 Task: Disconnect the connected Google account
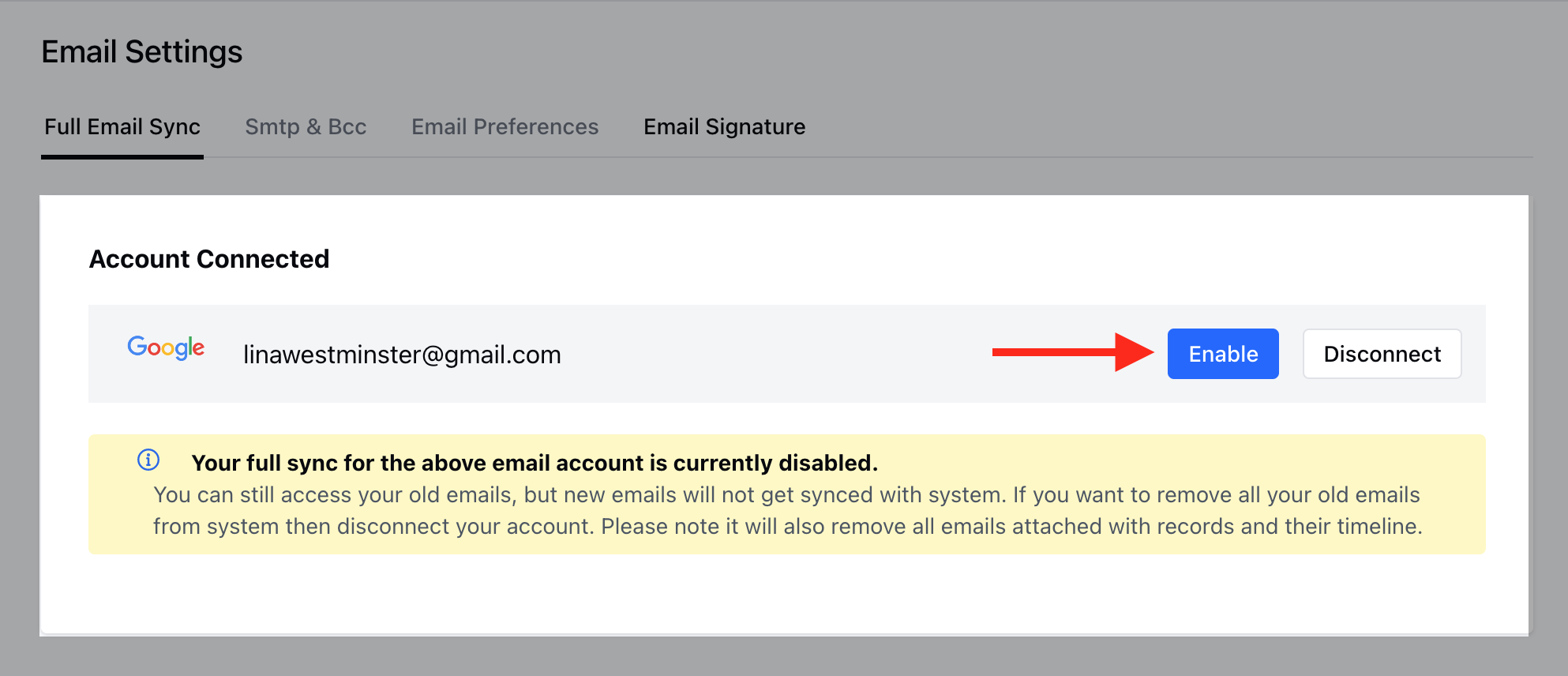tap(1382, 354)
